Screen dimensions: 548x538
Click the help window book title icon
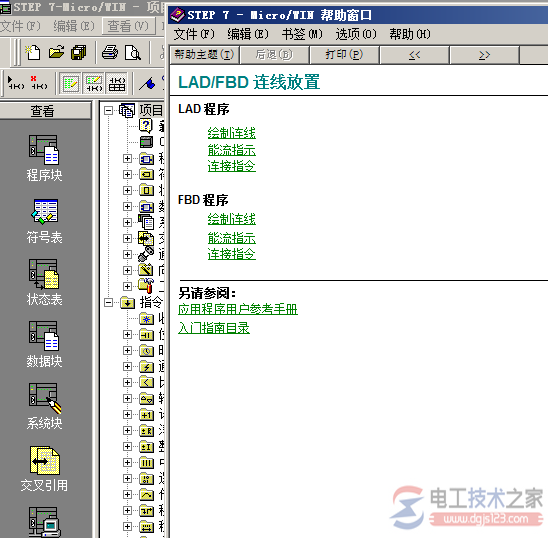[177, 15]
